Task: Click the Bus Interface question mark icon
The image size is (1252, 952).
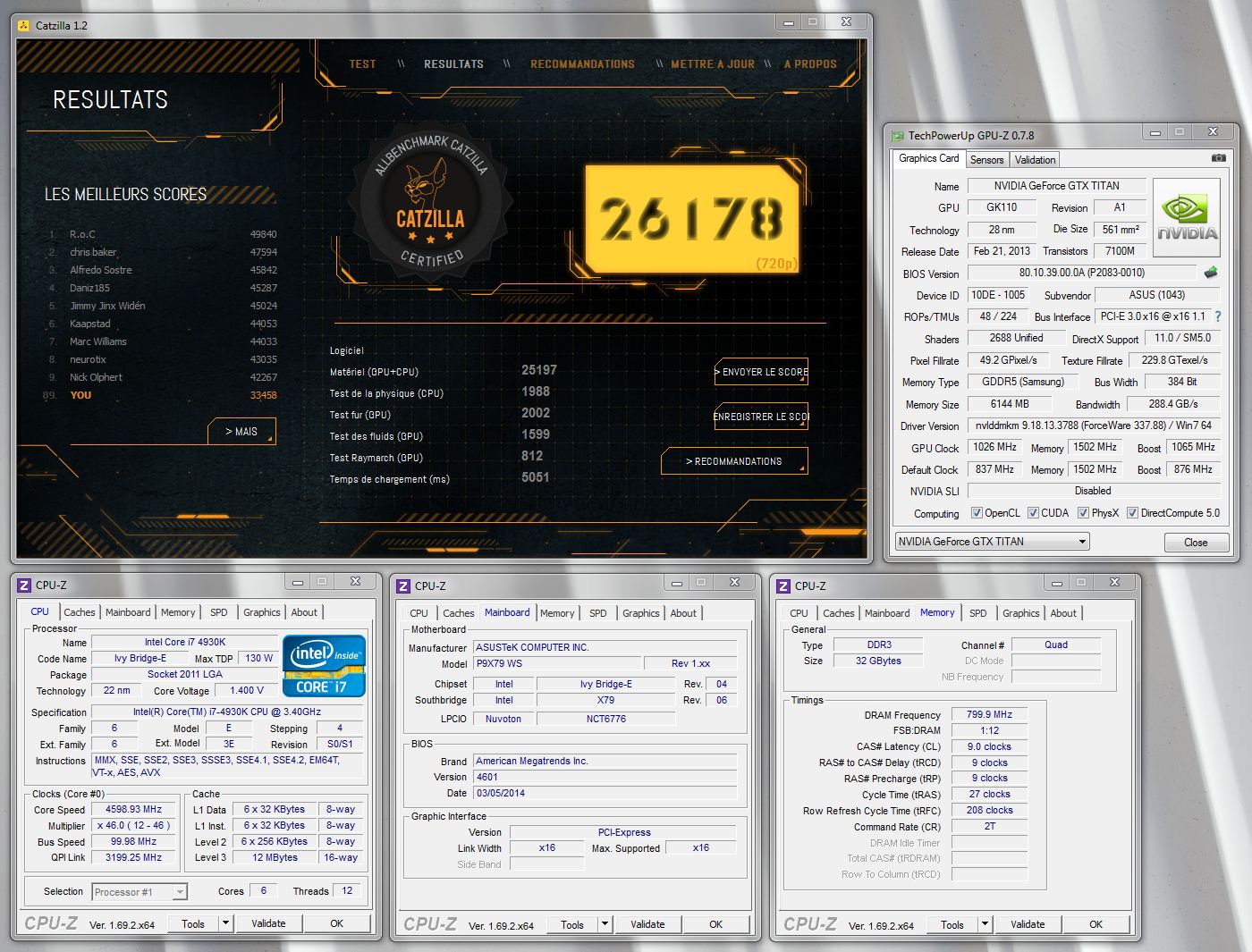Action: pyautogui.click(x=1217, y=316)
